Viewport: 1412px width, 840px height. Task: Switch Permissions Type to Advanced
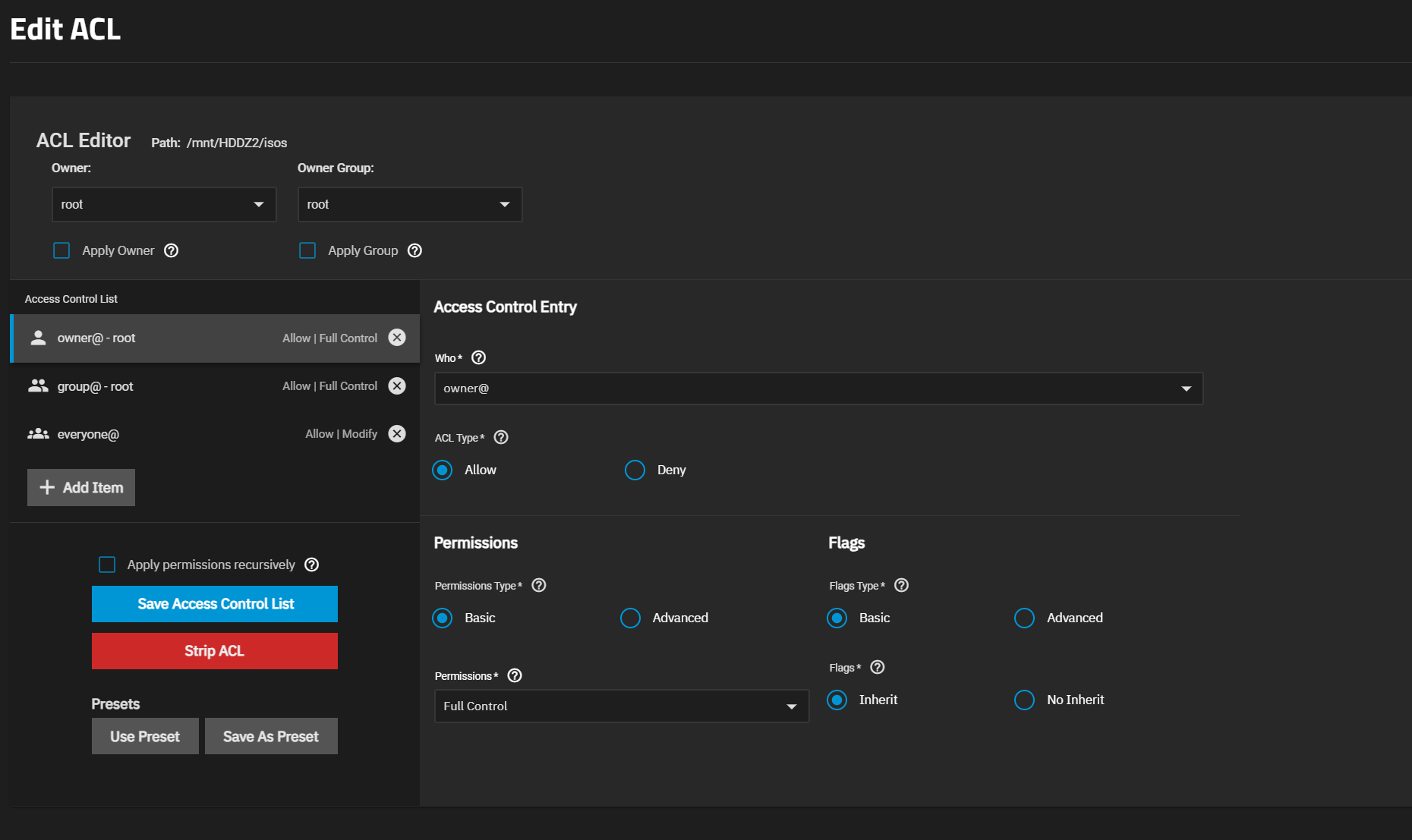(630, 618)
